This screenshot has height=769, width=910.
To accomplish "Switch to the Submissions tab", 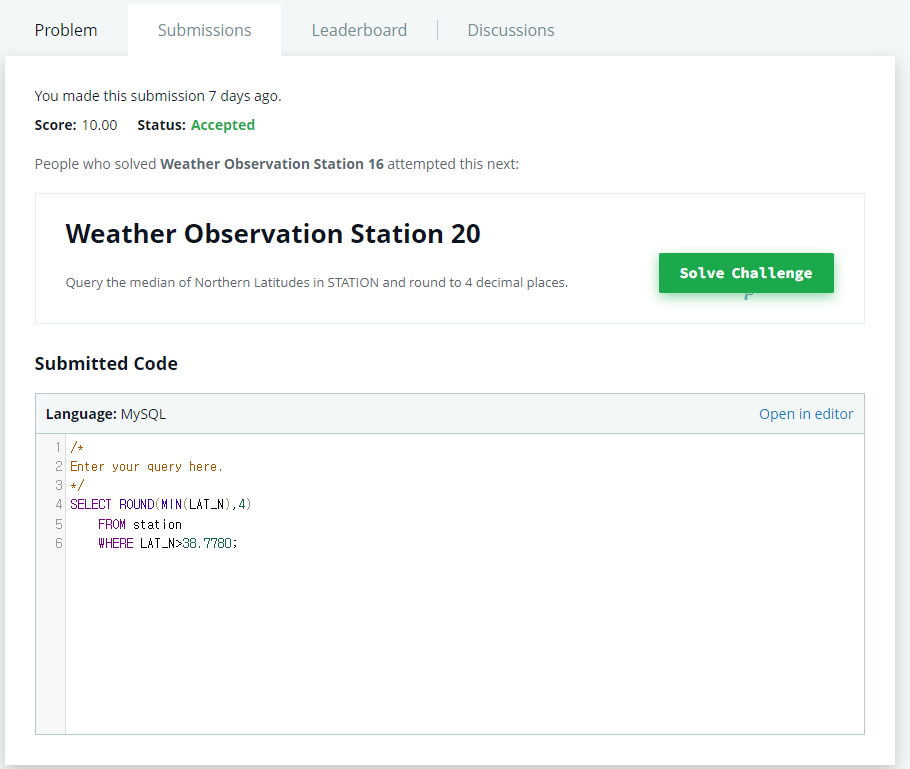I will (x=204, y=30).
